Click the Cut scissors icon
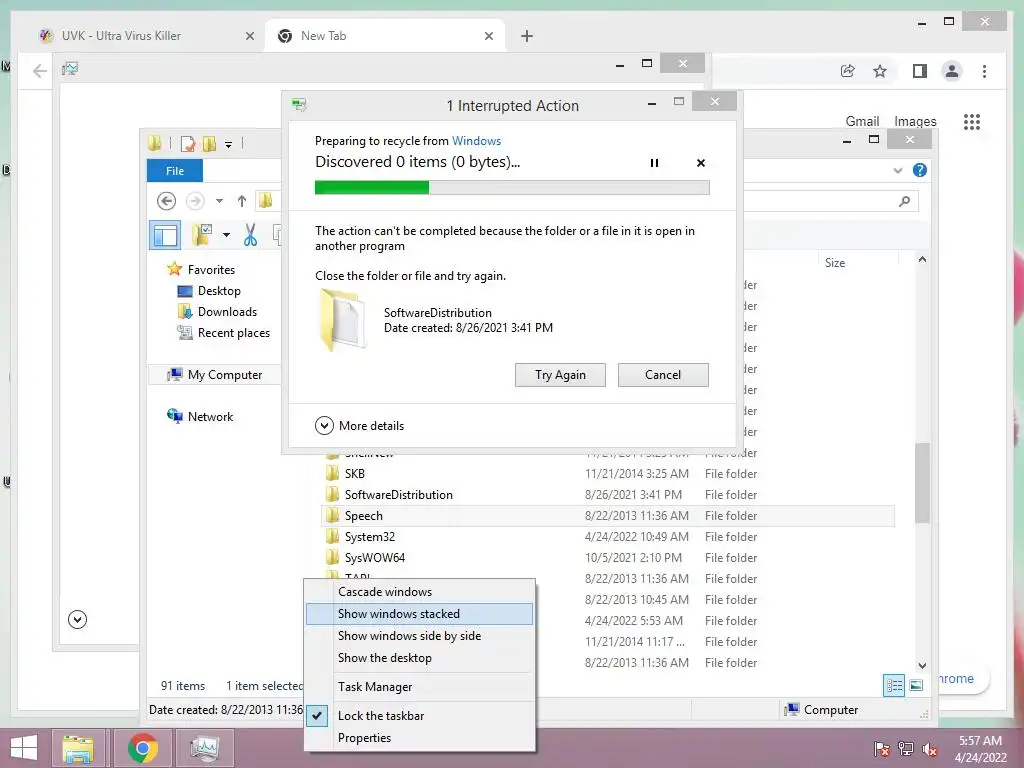Screen dimensions: 1024x768 click(250, 234)
